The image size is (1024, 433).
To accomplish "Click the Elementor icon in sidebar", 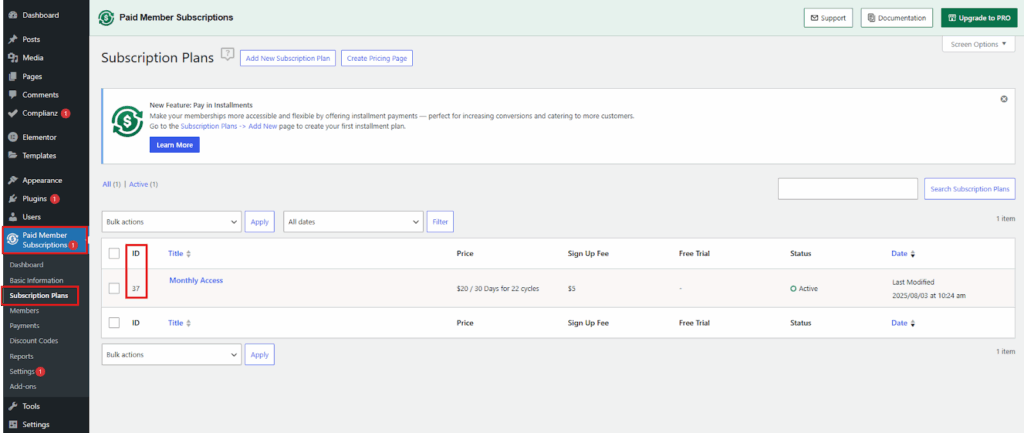I will [x=11, y=137].
